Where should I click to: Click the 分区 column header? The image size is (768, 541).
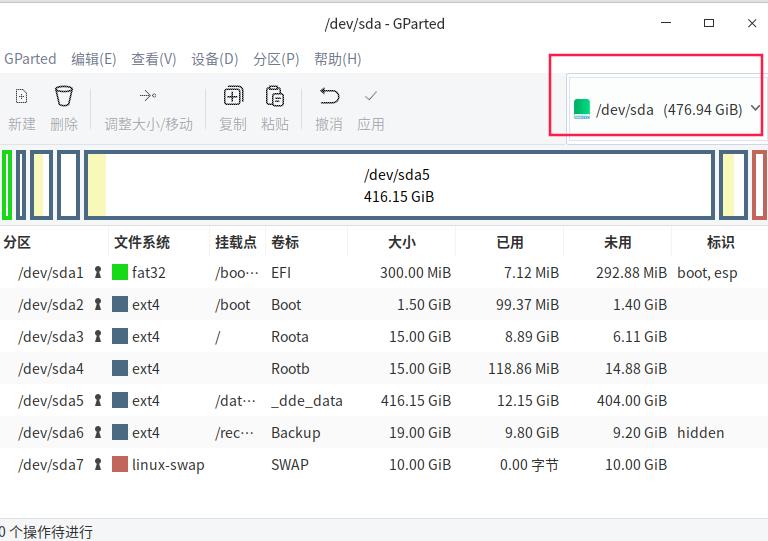coord(54,242)
